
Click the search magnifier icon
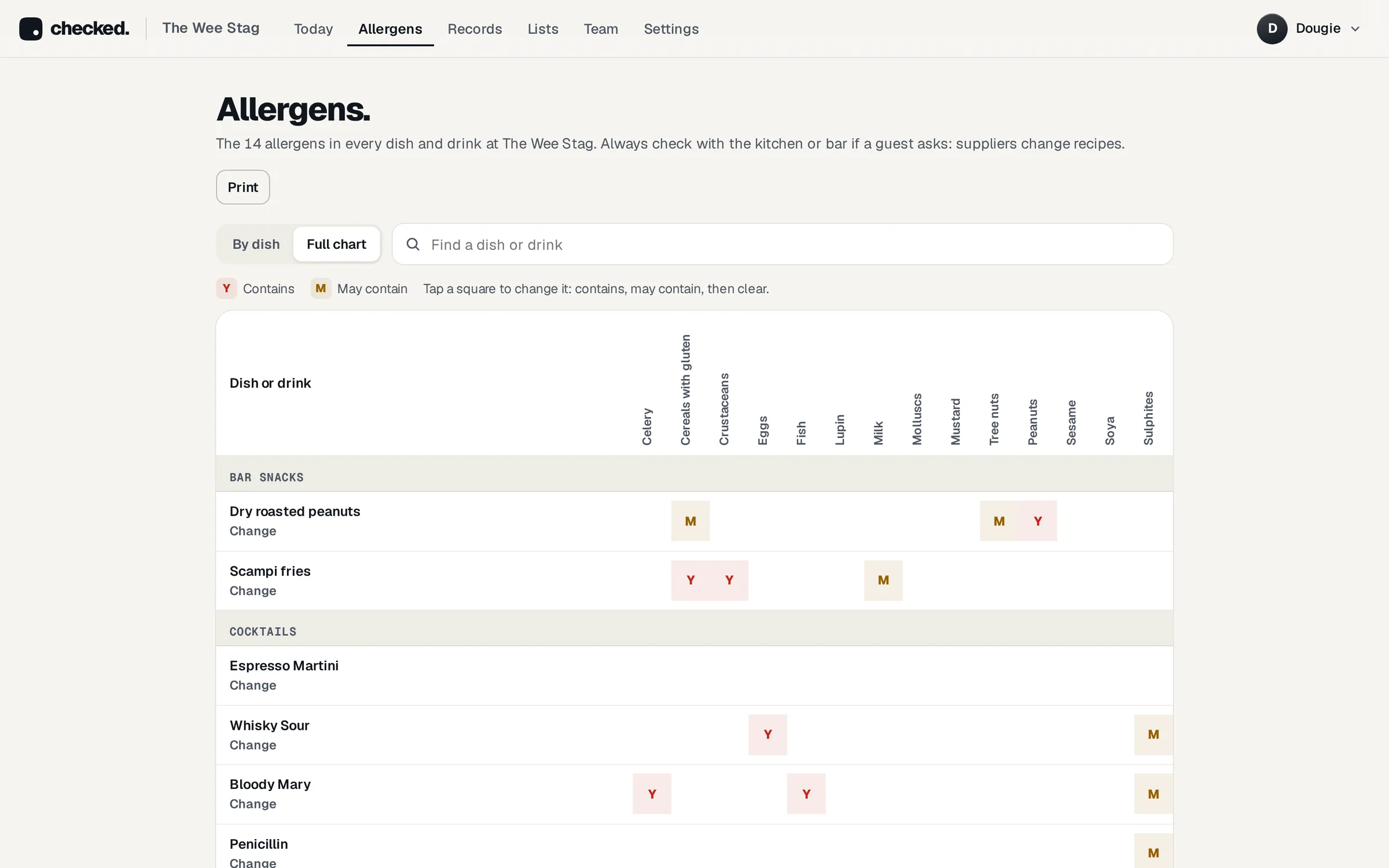(413, 244)
